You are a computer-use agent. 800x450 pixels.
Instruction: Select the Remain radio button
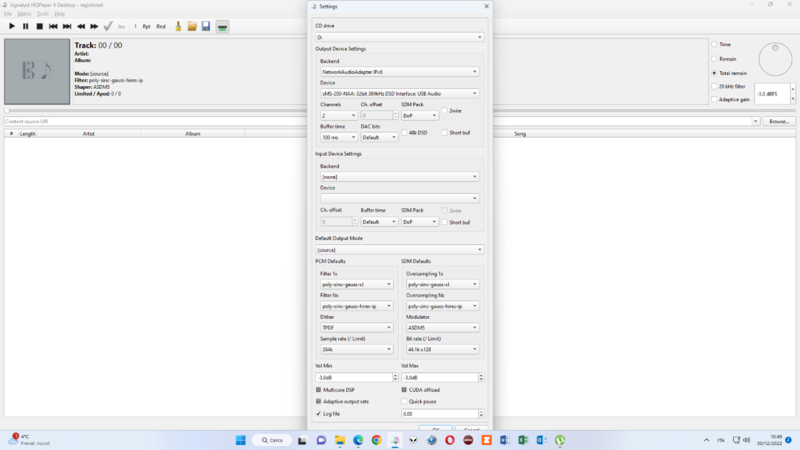click(x=714, y=59)
